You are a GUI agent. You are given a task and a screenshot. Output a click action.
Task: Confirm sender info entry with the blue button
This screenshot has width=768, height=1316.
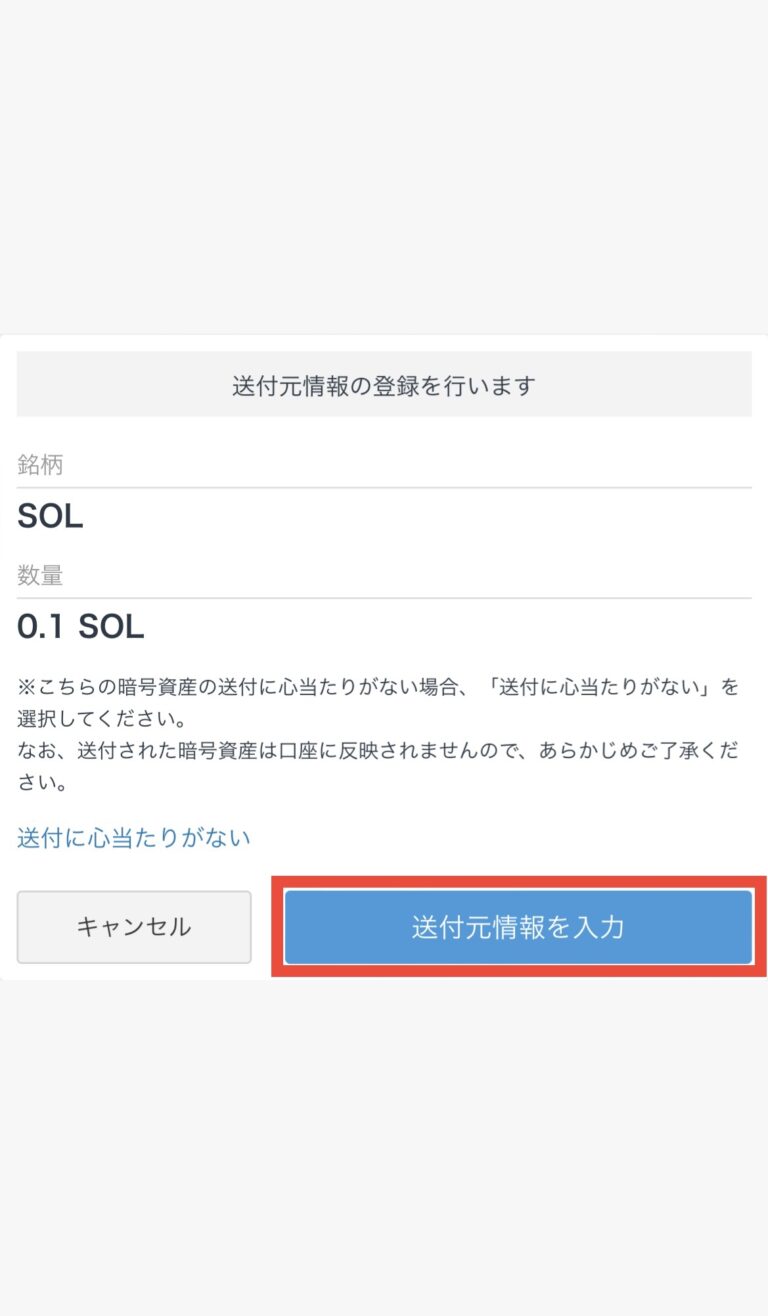click(x=517, y=926)
